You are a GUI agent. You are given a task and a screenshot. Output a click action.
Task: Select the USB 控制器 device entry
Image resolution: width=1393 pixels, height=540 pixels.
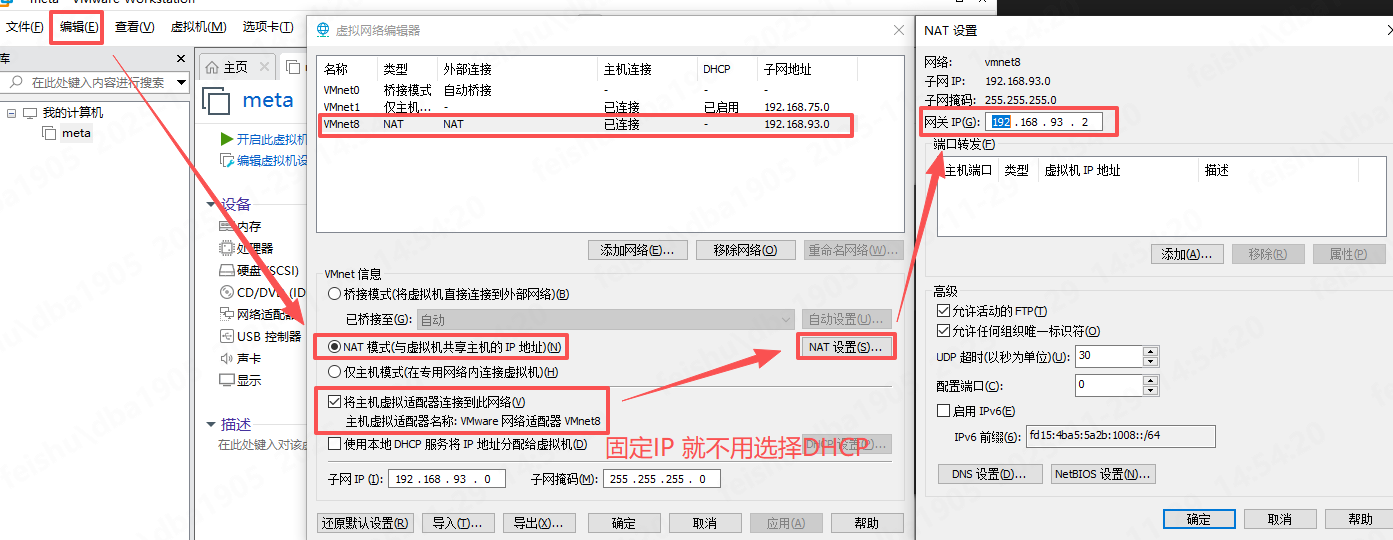click(x=260, y=336)
